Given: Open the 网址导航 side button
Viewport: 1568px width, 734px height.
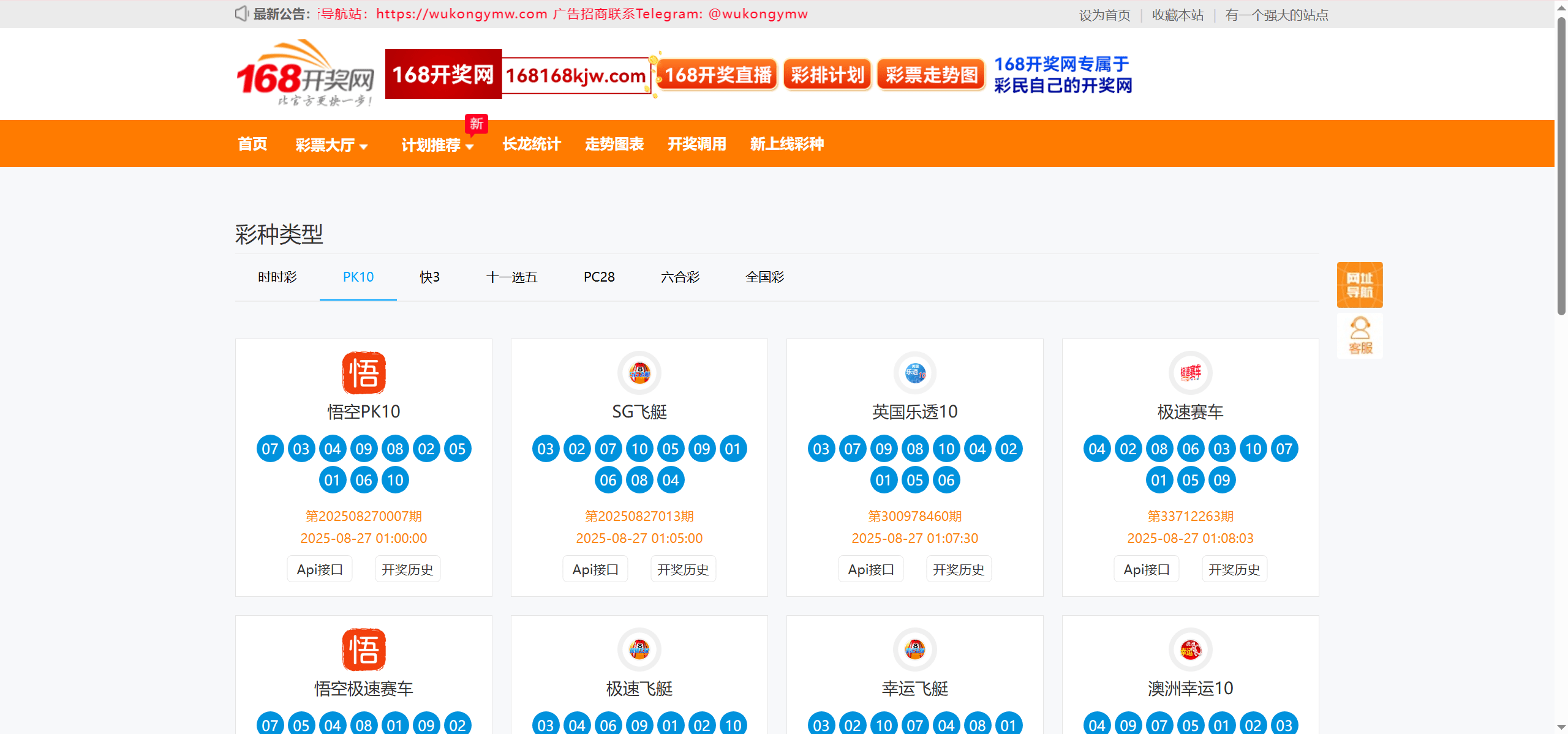Looking at the screenshot, I should pyautogui.click(x=1359, y=285).
